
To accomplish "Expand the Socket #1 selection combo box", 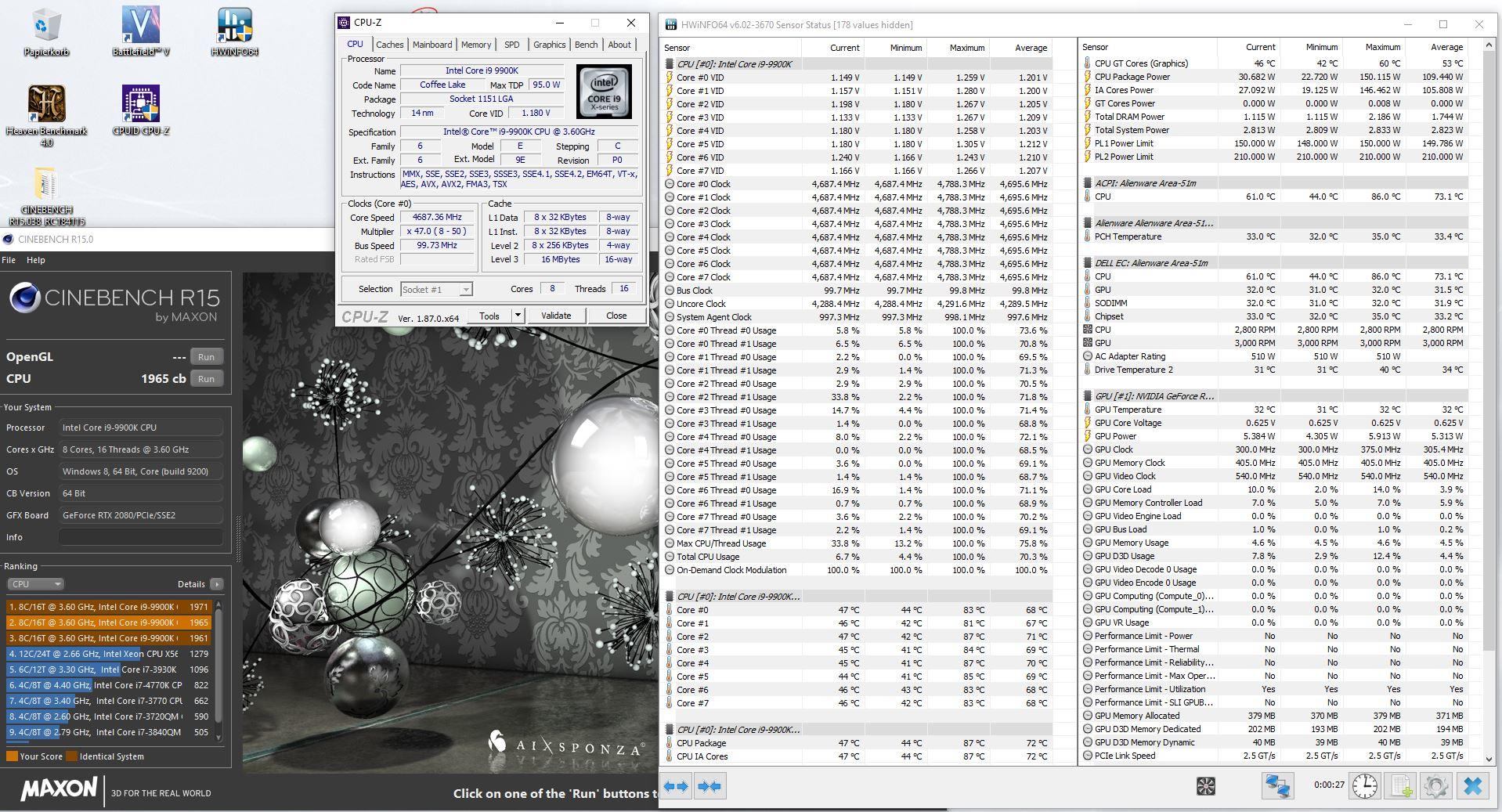I will pos(436,289).
